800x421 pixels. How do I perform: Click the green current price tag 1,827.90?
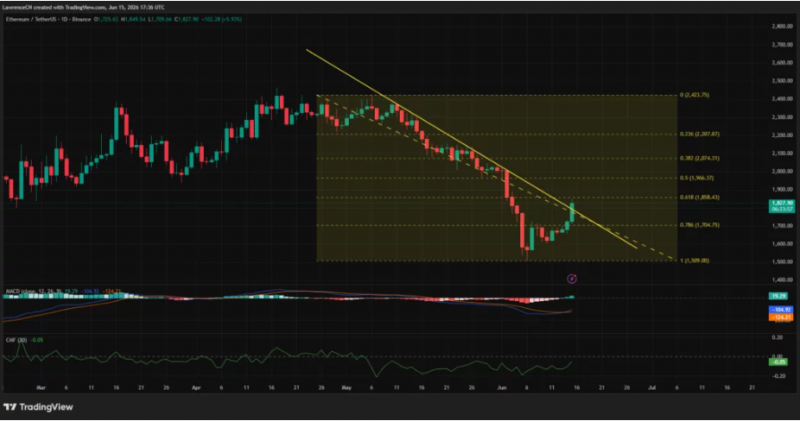pyautogui.click(x=782, y=206)
